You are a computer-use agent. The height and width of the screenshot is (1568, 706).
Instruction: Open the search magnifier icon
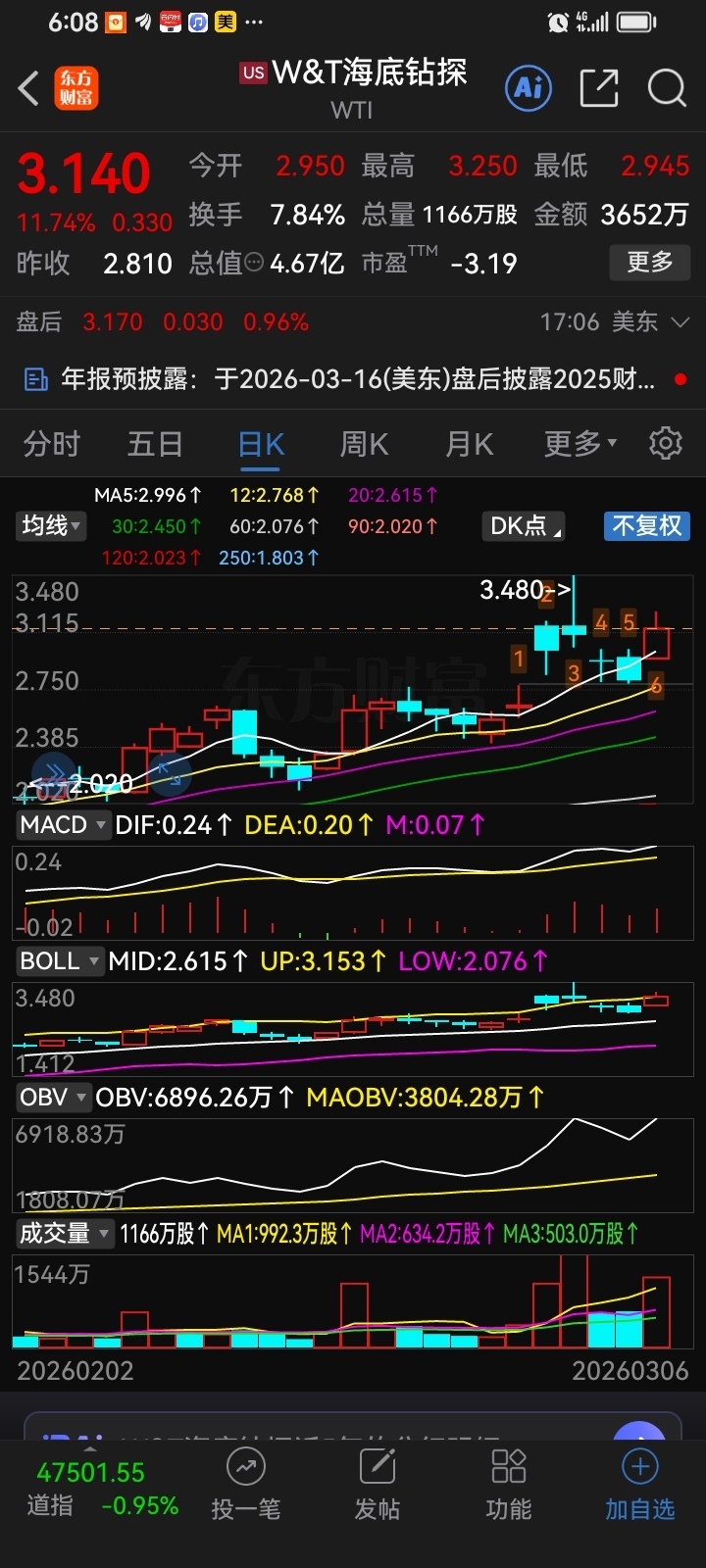[667, 88]
